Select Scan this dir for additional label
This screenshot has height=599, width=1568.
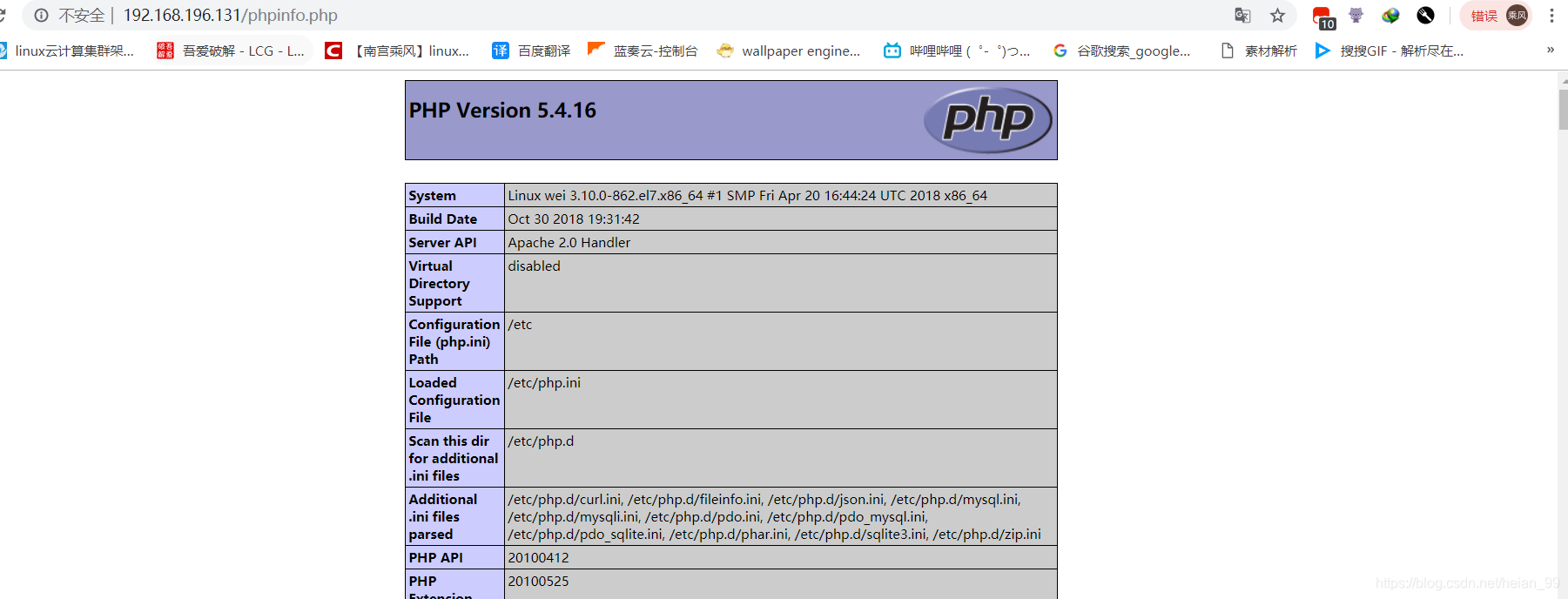(453, 459)
